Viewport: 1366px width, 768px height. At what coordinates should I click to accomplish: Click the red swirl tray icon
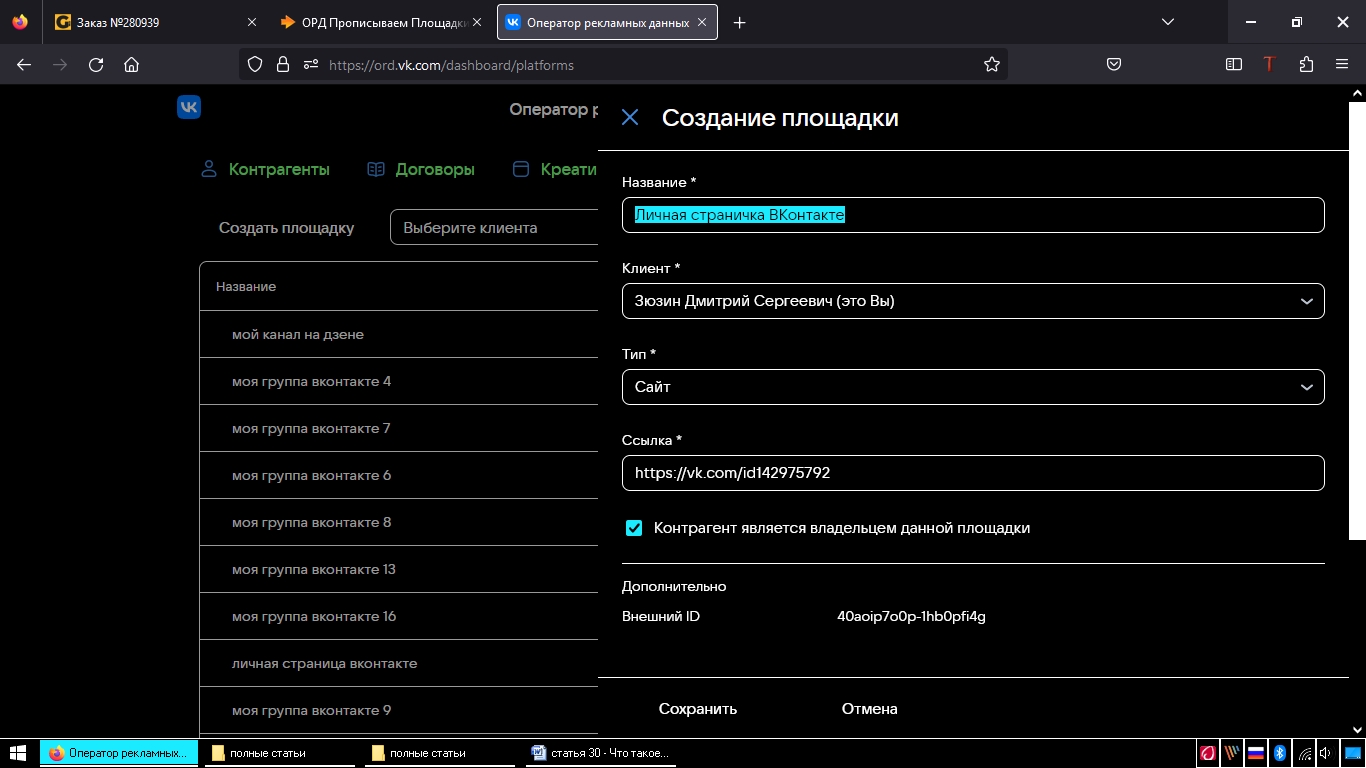[x=1208, y=753]
